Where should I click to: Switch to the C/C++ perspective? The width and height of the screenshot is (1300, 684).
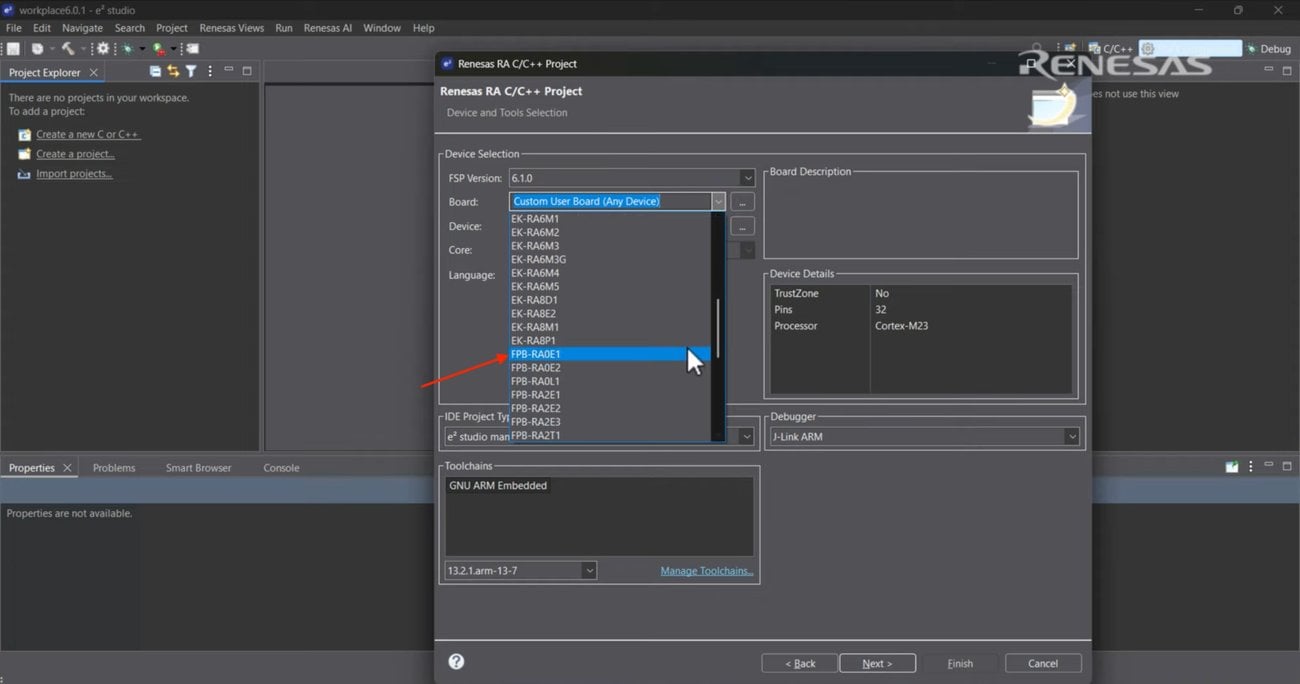point(1110,48)
